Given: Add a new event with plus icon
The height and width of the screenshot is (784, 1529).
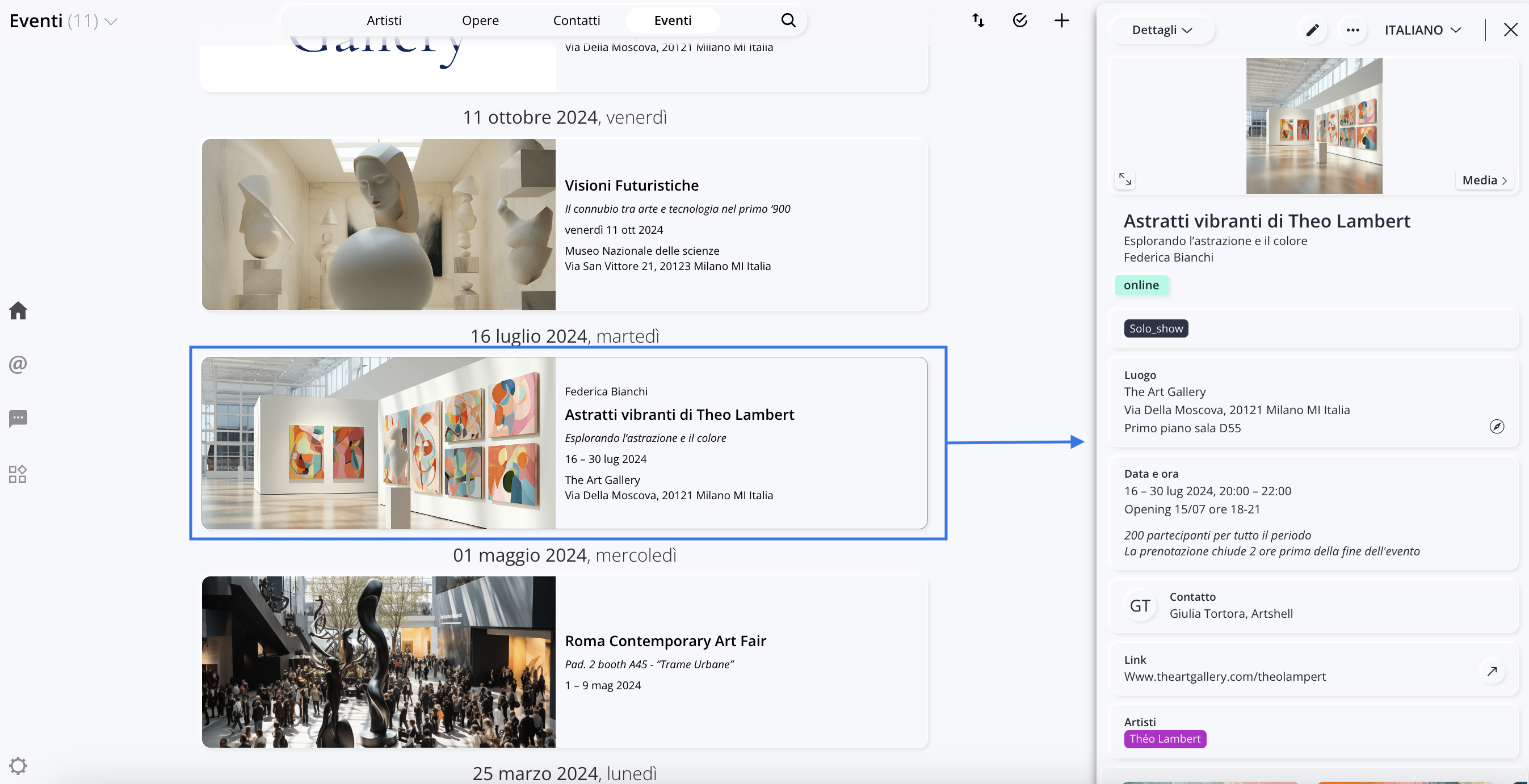Looking at the screenshot, I should click(1061, 21).
